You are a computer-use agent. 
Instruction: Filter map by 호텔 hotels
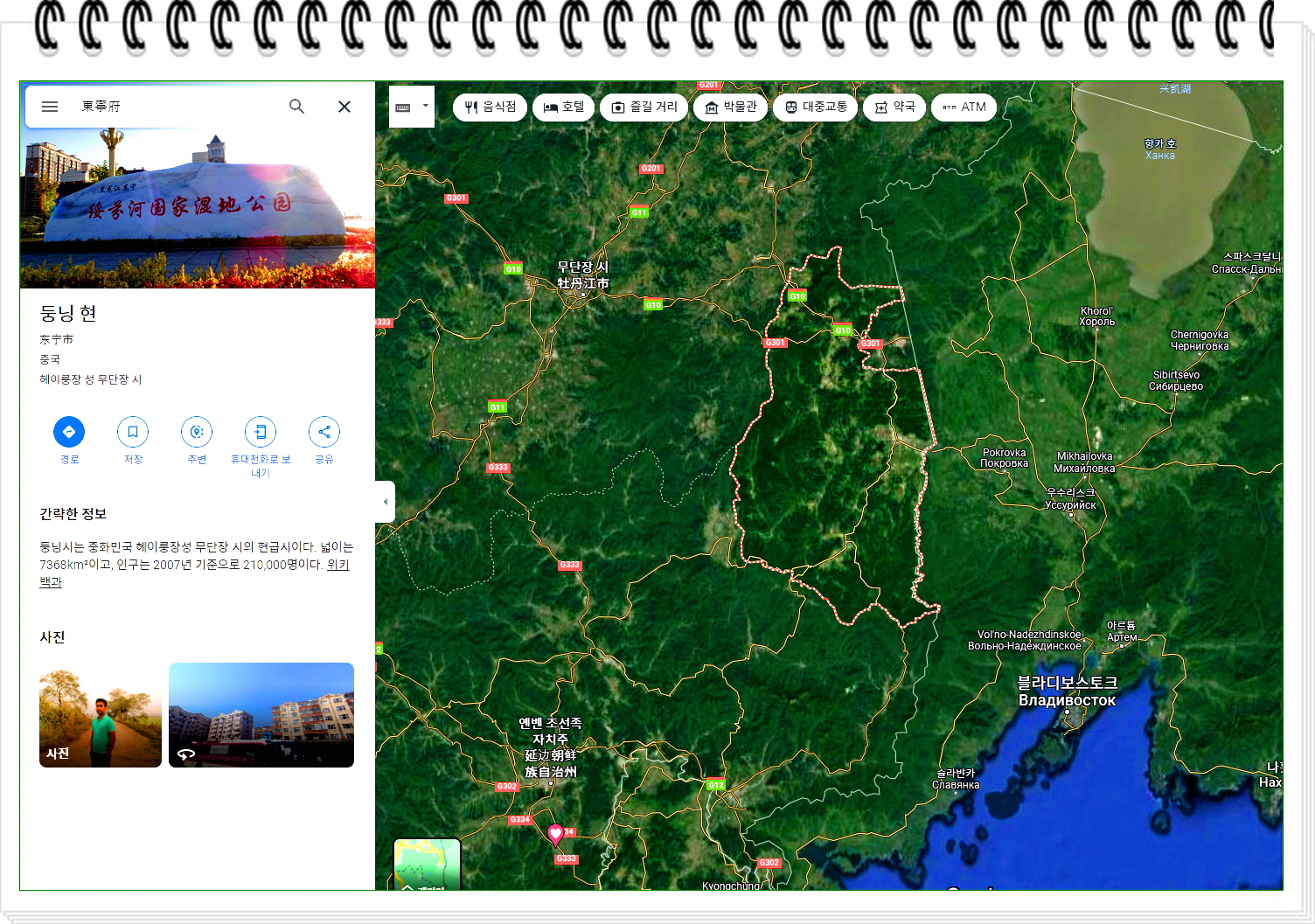pyautogui.click(x=564, y=108)
